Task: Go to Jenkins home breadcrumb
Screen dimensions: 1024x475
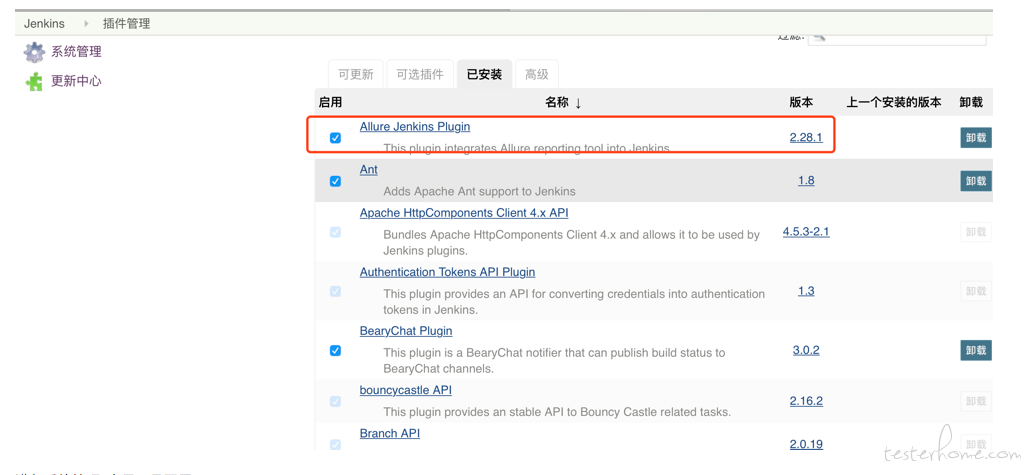Action: click(x=44, y=24)
